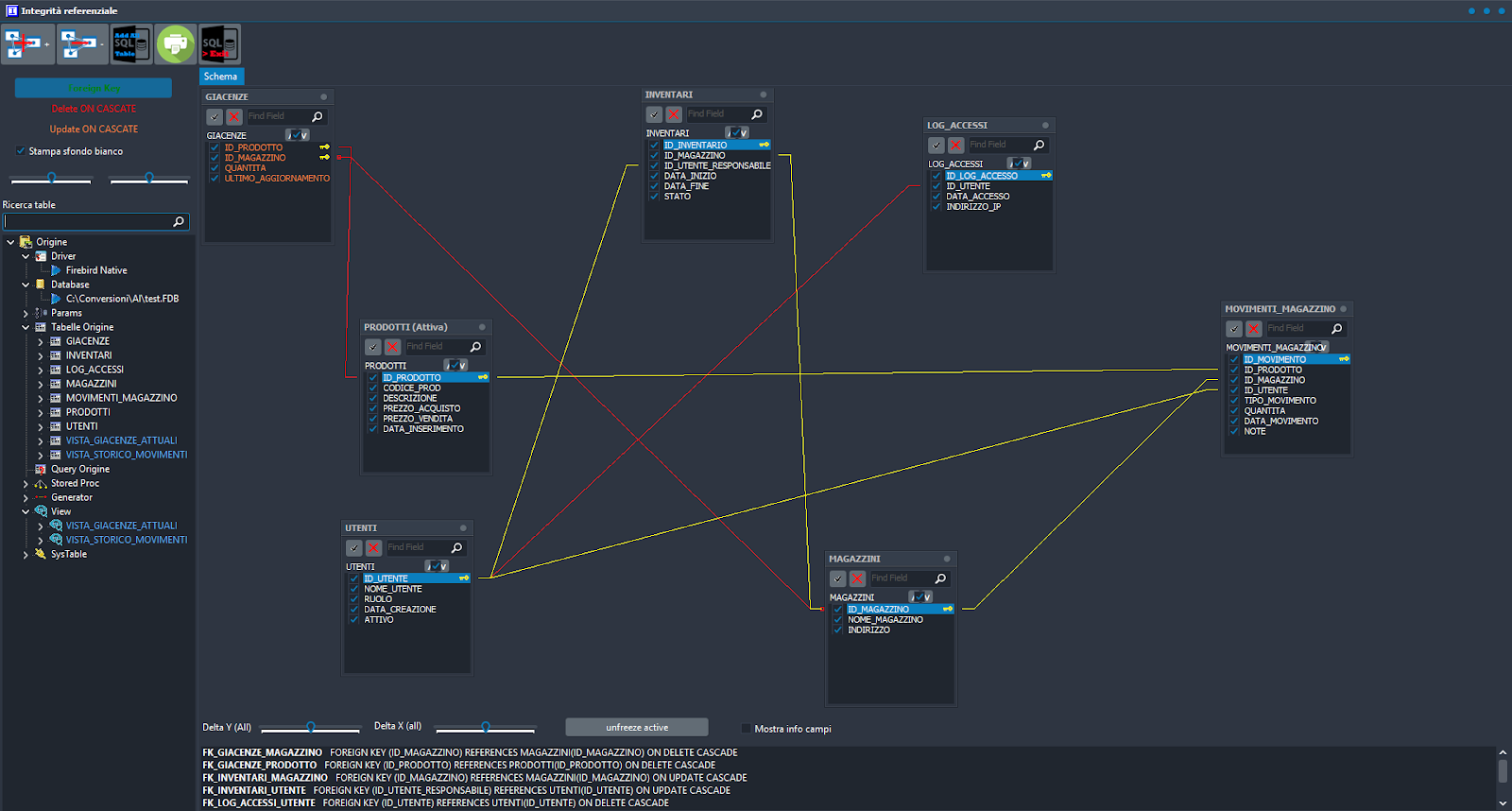Deselect all fields in PRODOTTI table

click(392, 347)
